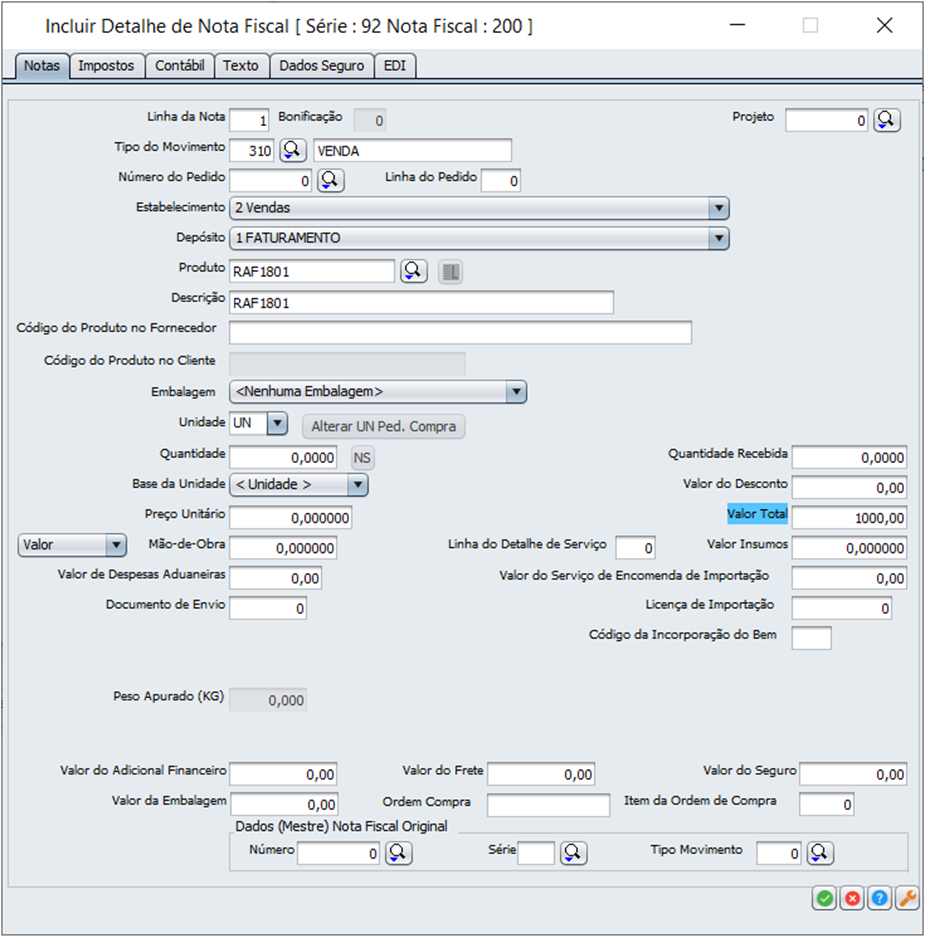The image size is (925, 938).
Task: Click the grid icon next to Produto
Action: tap(451, 271)
